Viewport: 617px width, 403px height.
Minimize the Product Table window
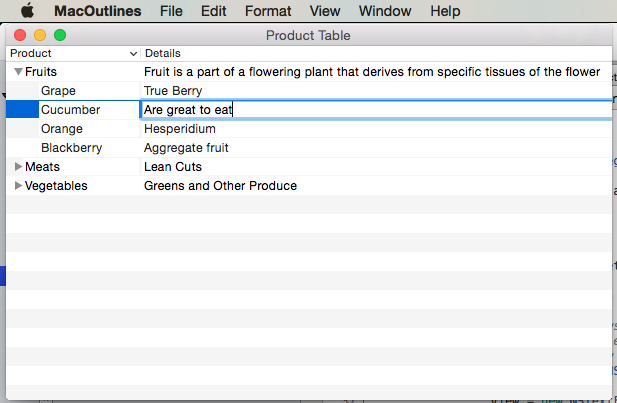point(40,35)
